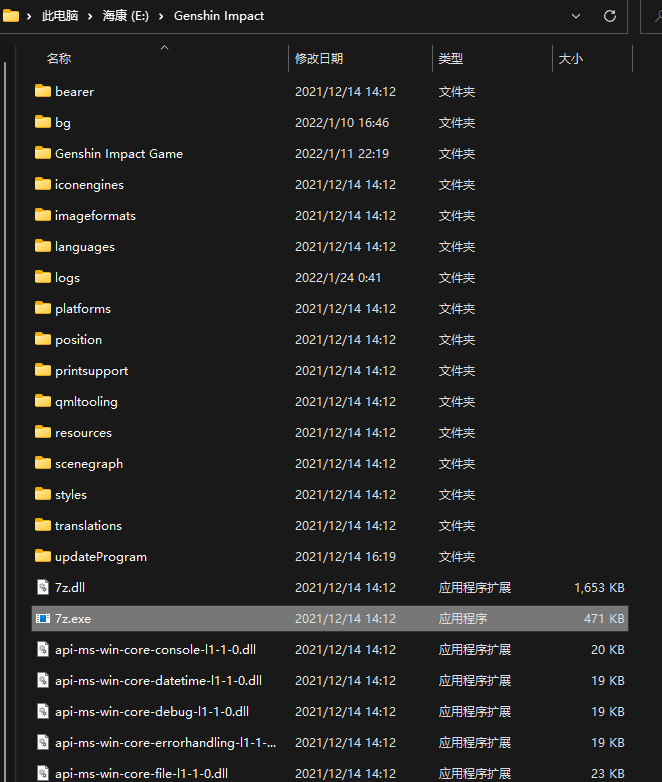Click the iconengines folder icon
Image resolution: width=662 pixels, height=782 pixels.
point(43,184)
